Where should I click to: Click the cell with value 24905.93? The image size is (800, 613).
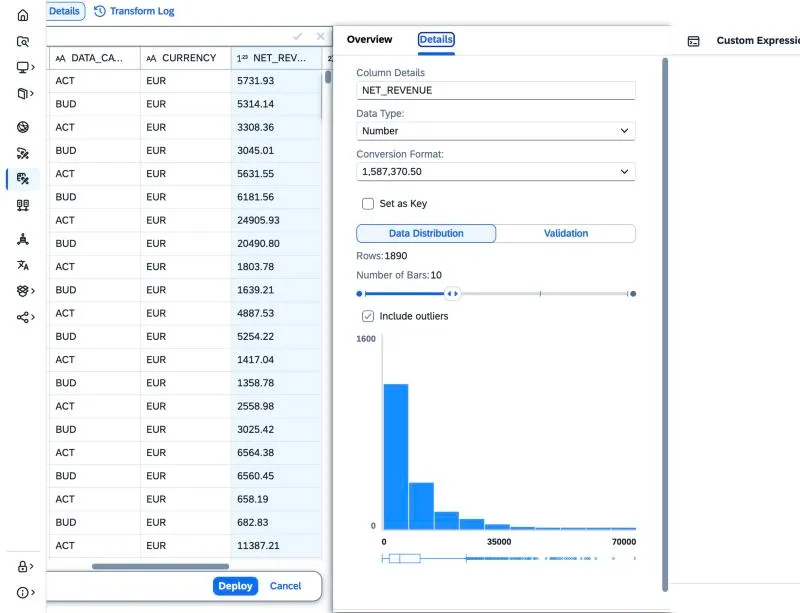[x=276, y=220]
